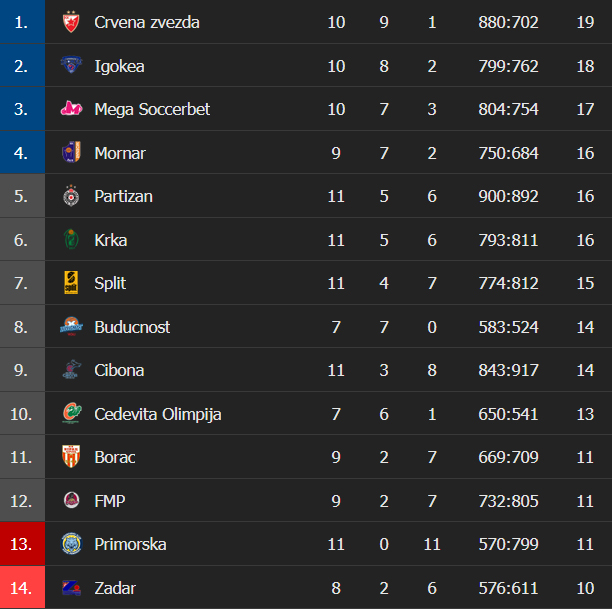This screenshot has width=612, height=609.
Task: Click the Borac striped shield crest
Action: (71, 456)
